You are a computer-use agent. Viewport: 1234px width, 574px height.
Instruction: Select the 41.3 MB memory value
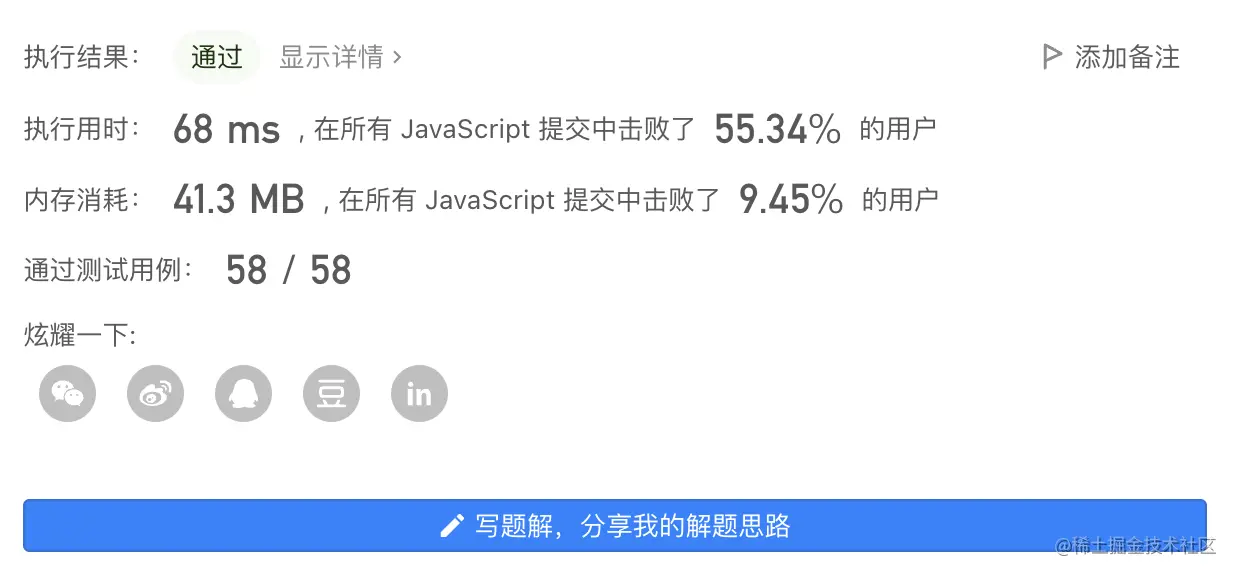click(238, 201)
